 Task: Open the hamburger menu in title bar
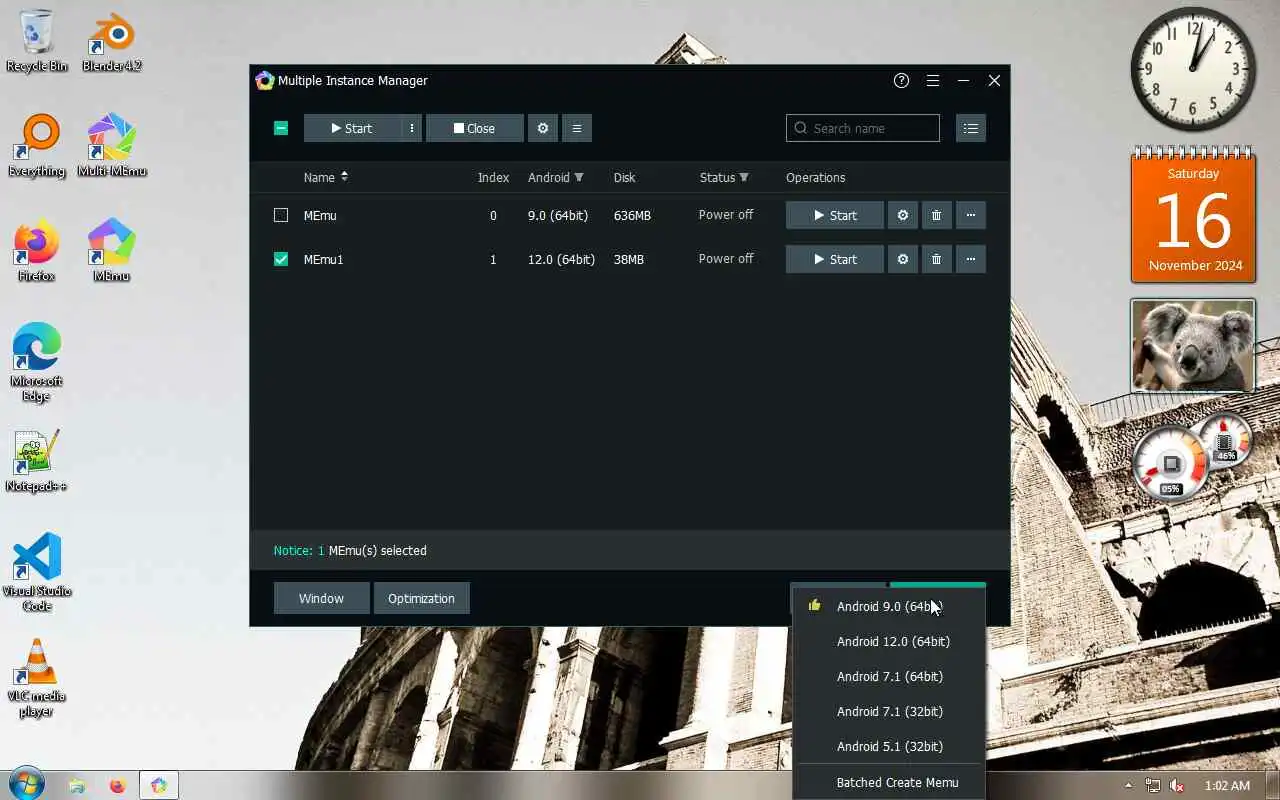tap(932, 81)
